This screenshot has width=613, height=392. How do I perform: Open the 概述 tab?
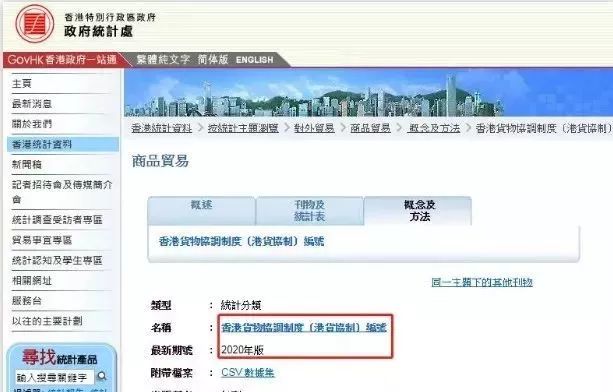(x=201, y=211)
